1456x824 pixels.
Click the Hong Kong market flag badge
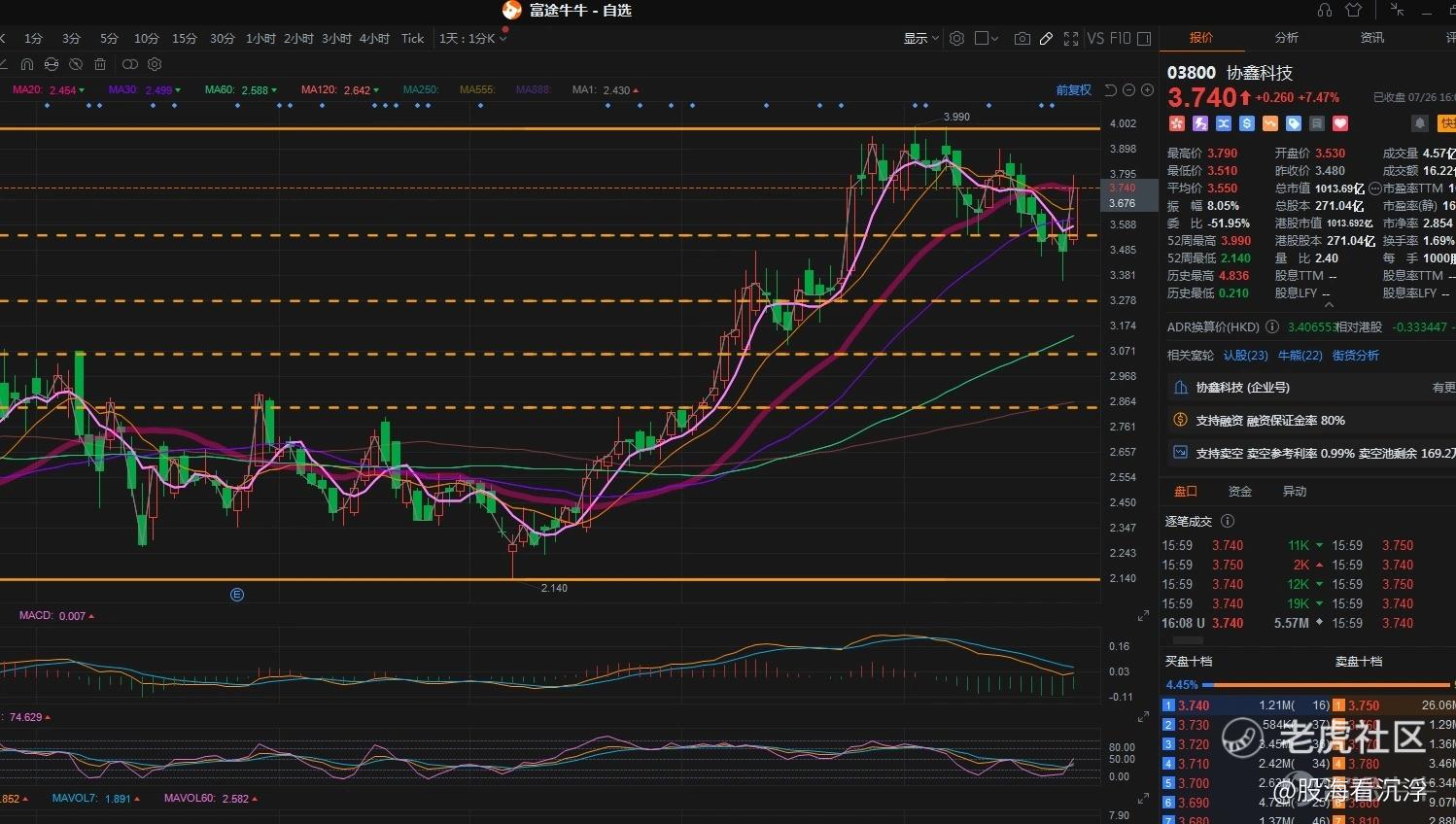tap(1177, 123)
